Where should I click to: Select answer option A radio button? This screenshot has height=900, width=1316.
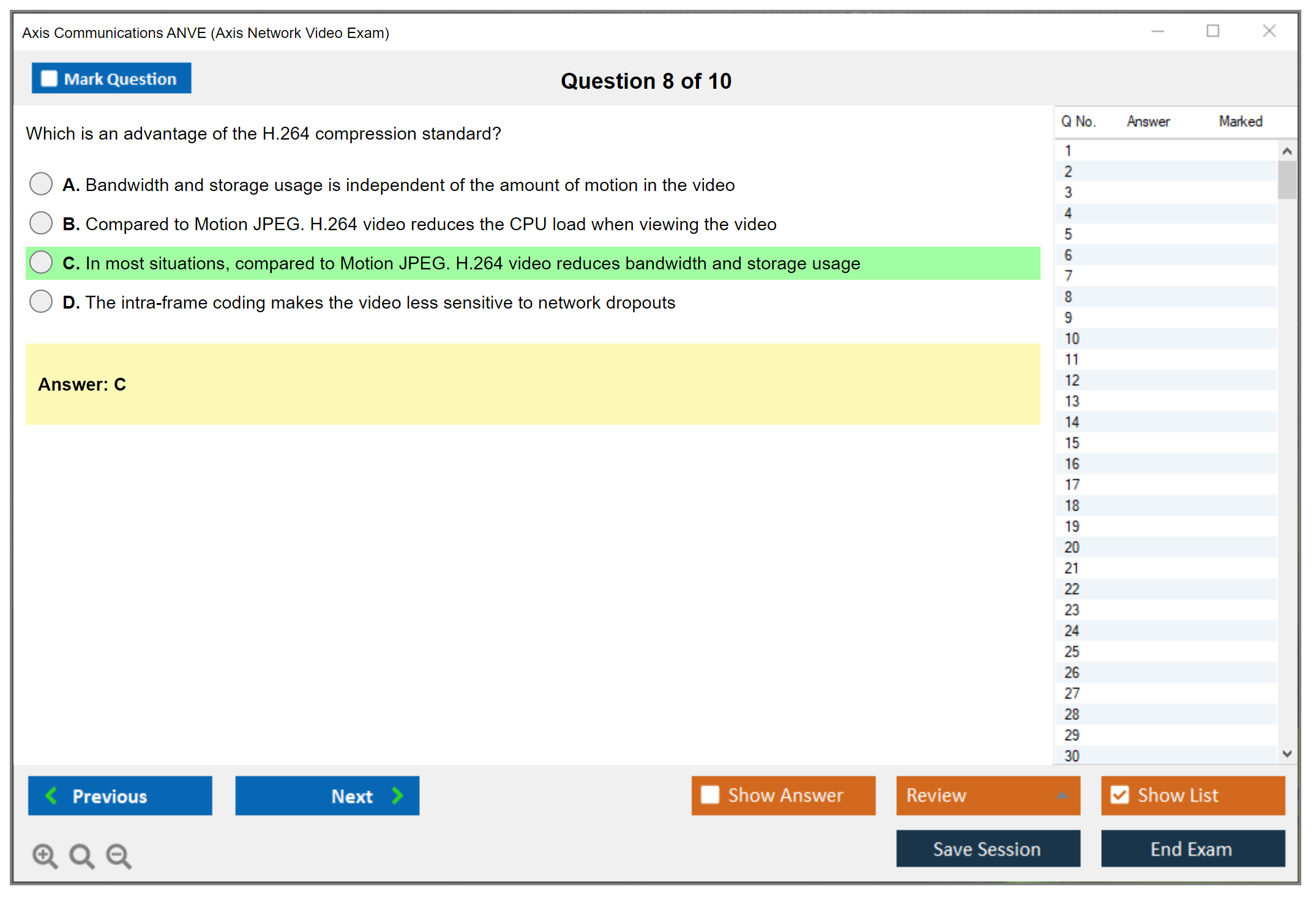pos(41,184)
